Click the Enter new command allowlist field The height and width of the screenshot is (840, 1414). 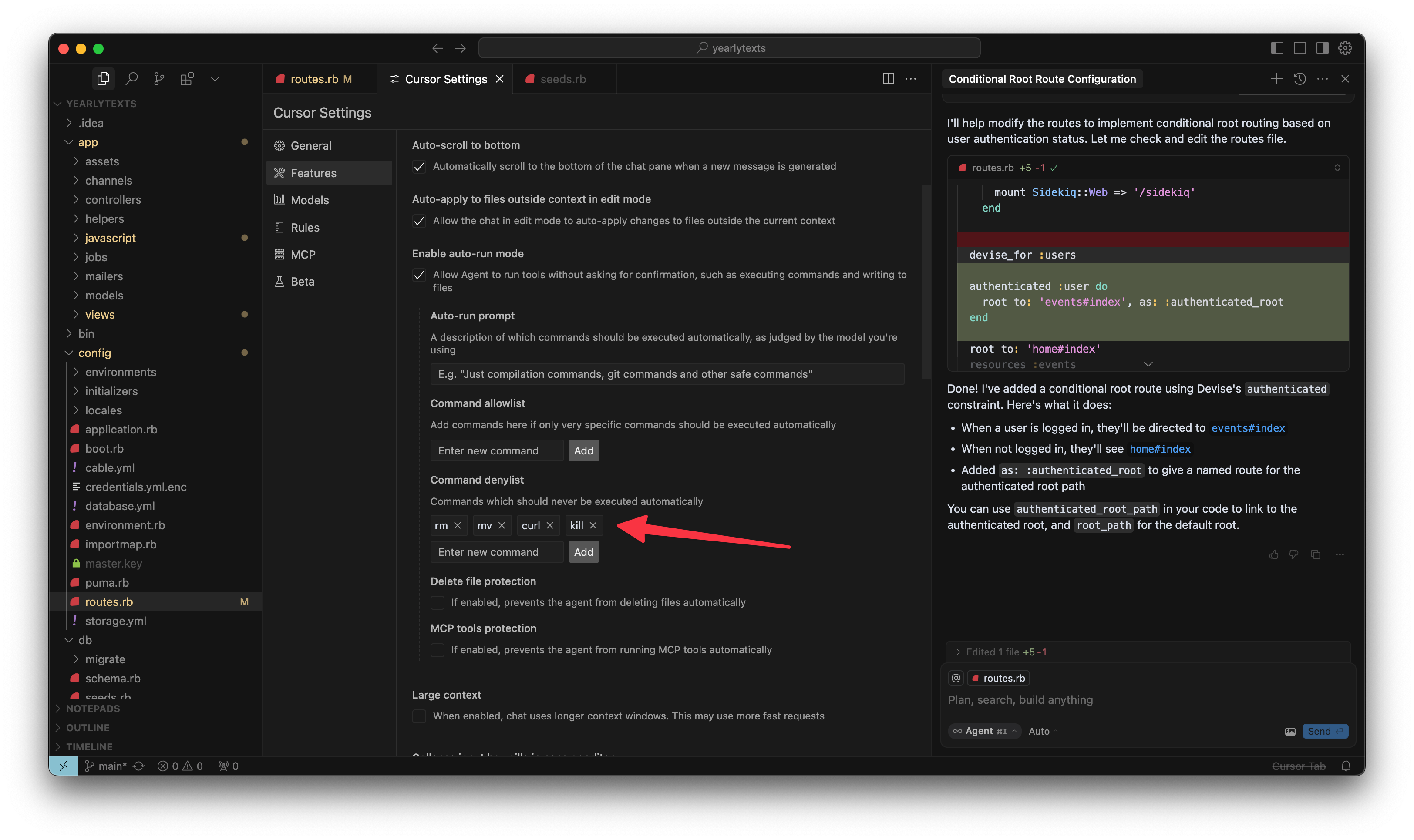[x=496, y=450]
